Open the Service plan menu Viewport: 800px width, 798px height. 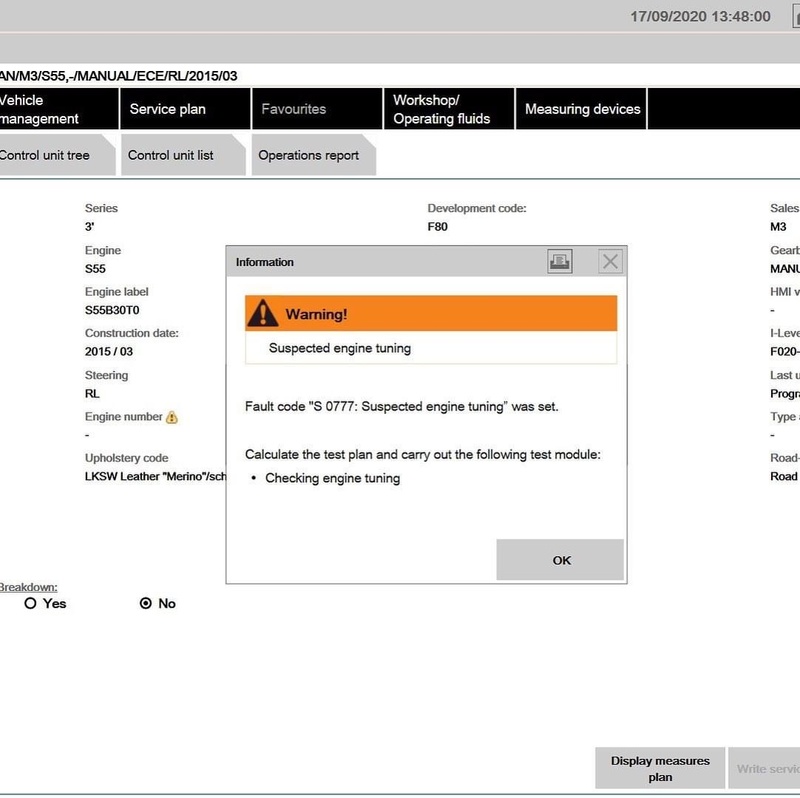coord(185,109)
